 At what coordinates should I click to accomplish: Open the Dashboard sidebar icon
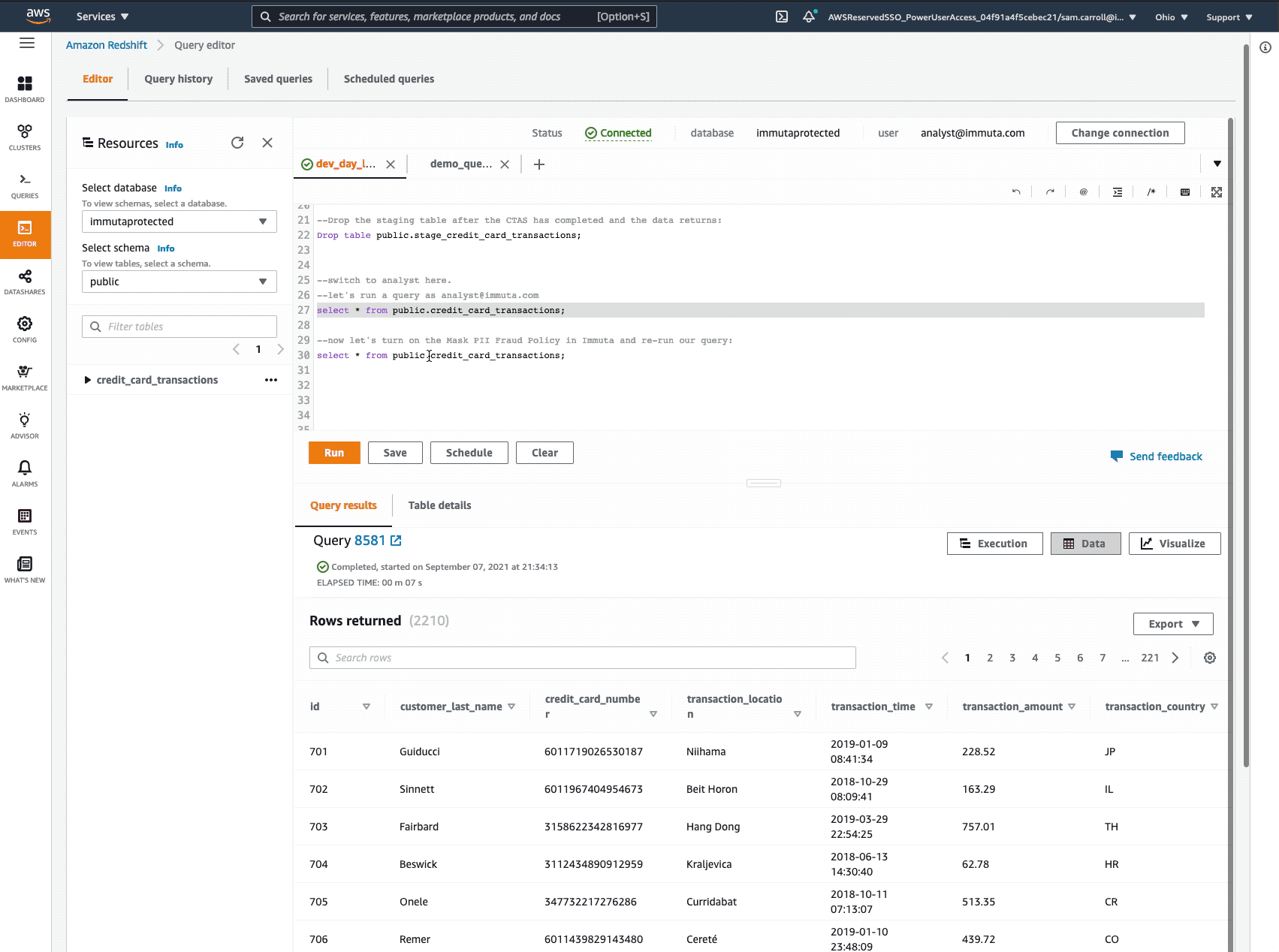click(x=25, y=89)
